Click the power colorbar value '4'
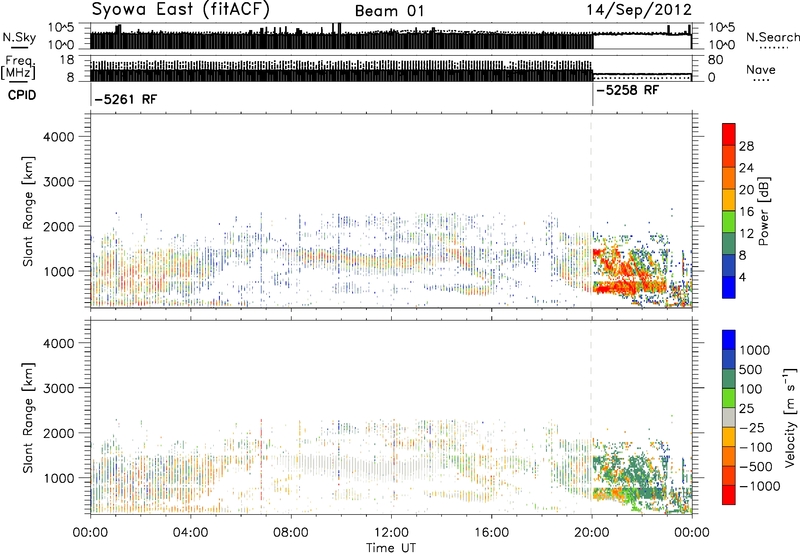Viewport: 800px width, 554px height. click(742, 277)
